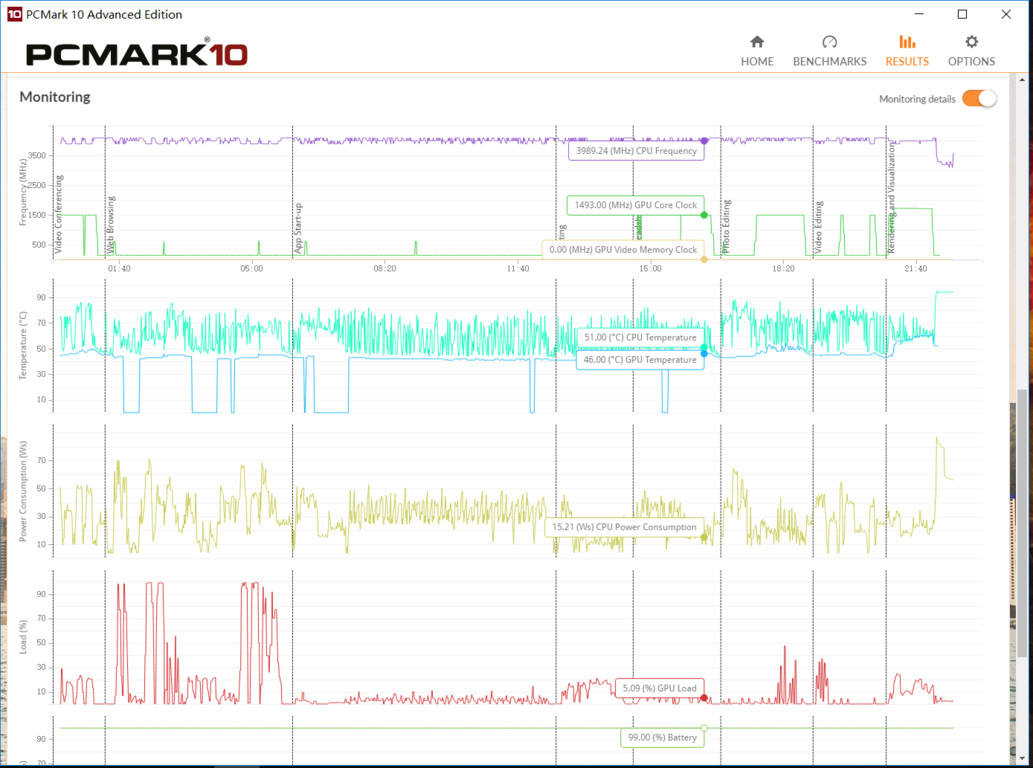
Task: Click the purple CPU Frequency data point
Action: (x=704, y=141)
